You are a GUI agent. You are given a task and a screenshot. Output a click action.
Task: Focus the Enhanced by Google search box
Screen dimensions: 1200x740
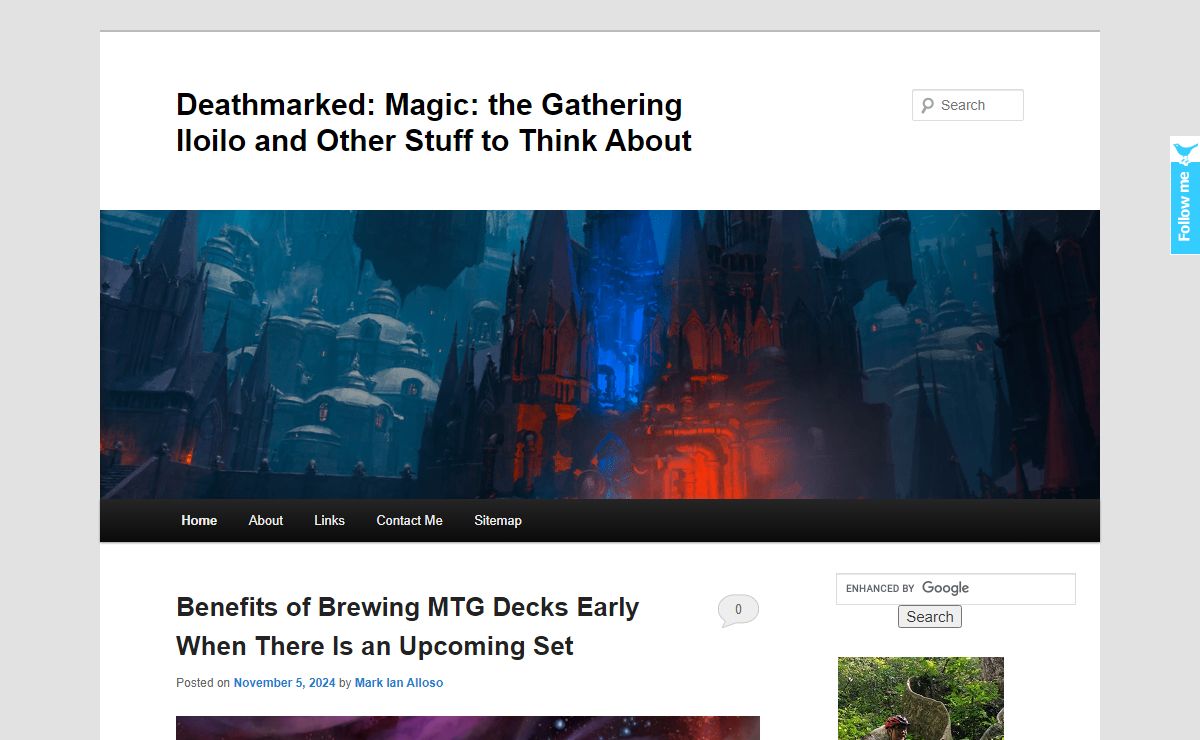coord(956,589)
